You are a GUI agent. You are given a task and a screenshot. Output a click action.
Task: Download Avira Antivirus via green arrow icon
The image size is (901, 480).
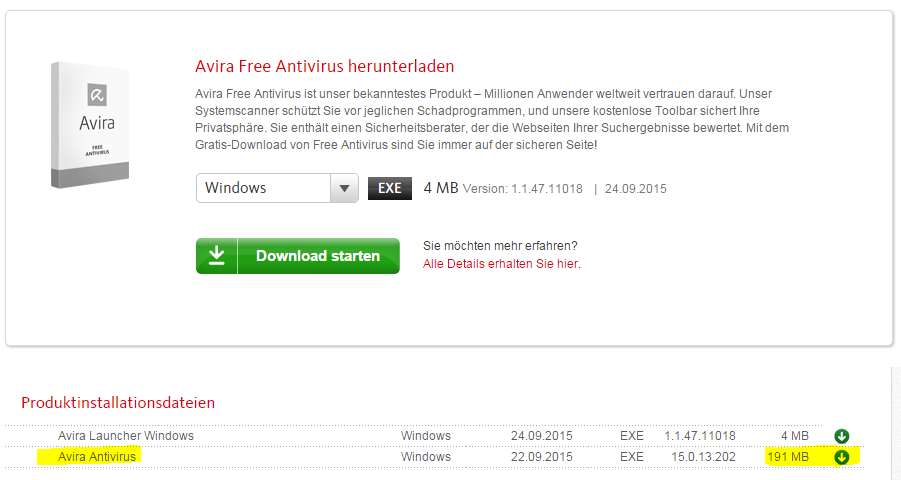[842, 458]
